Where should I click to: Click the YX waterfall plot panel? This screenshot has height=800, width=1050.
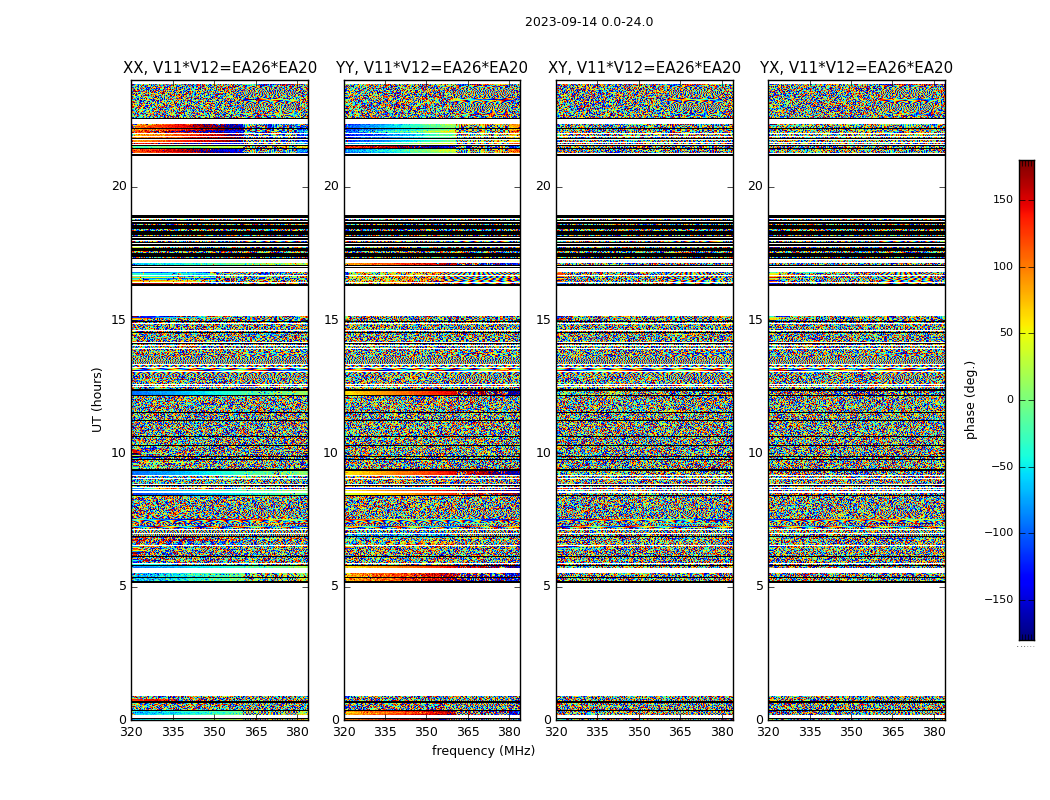pyautogui.click(x=857, y=400)
